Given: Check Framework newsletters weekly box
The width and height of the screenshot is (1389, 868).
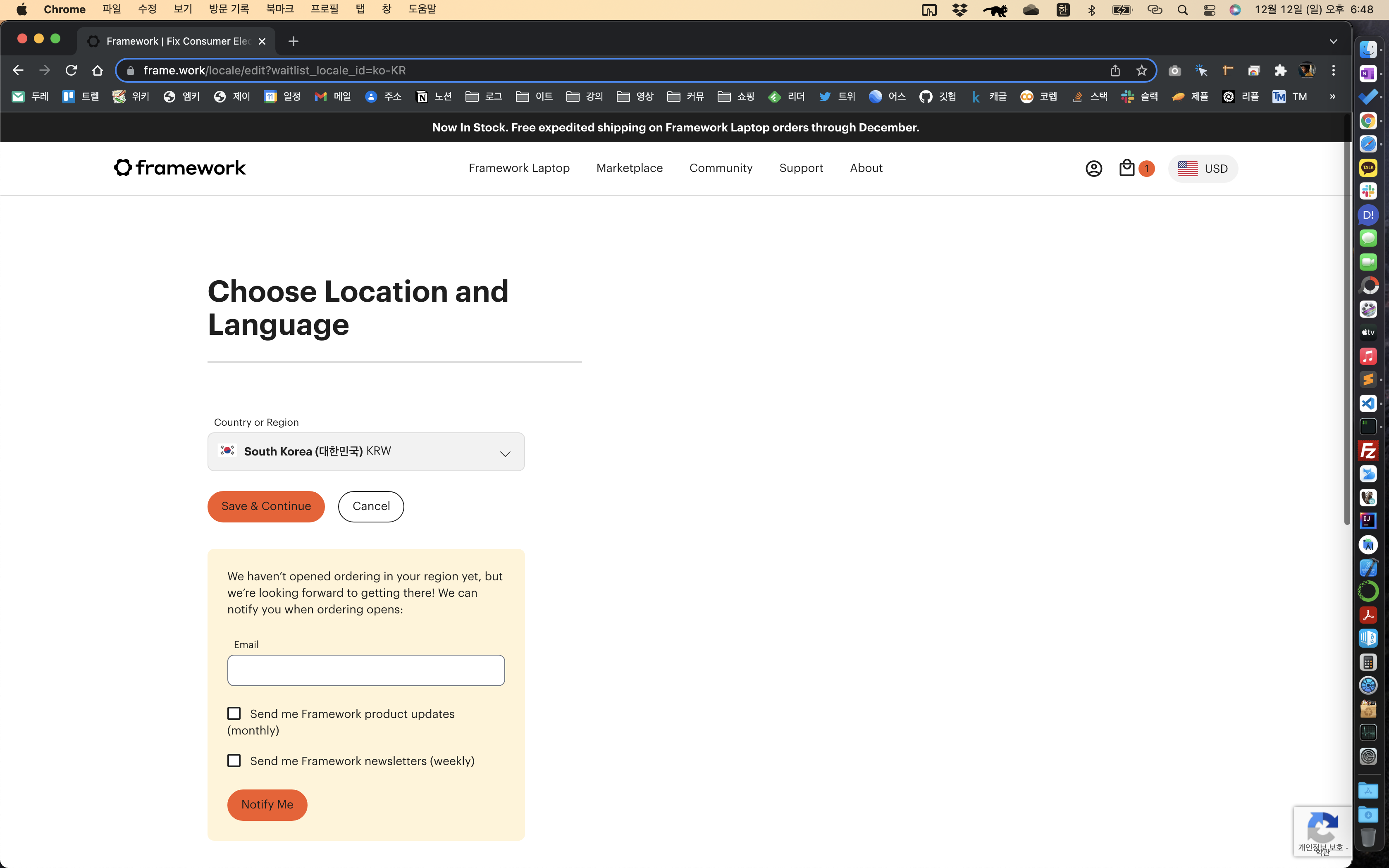Looking at the screenshot, I should [234, 760].
